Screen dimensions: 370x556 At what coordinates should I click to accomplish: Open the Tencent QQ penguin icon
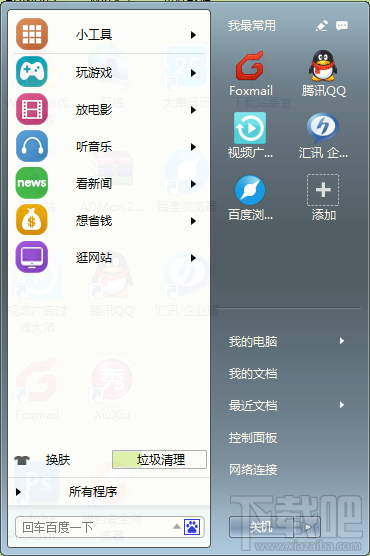coord(322,66)
